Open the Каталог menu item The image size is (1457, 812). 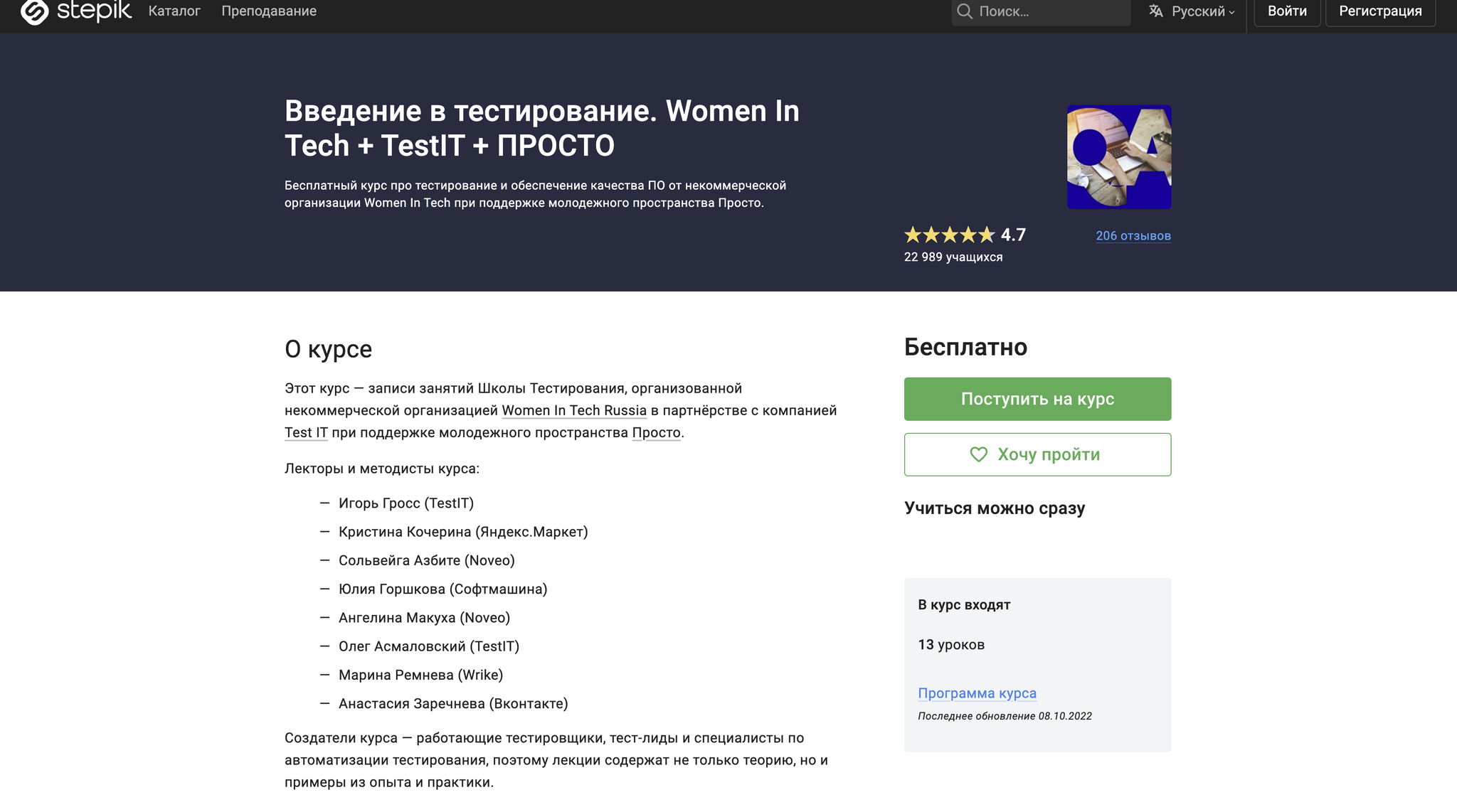(174, 11)
